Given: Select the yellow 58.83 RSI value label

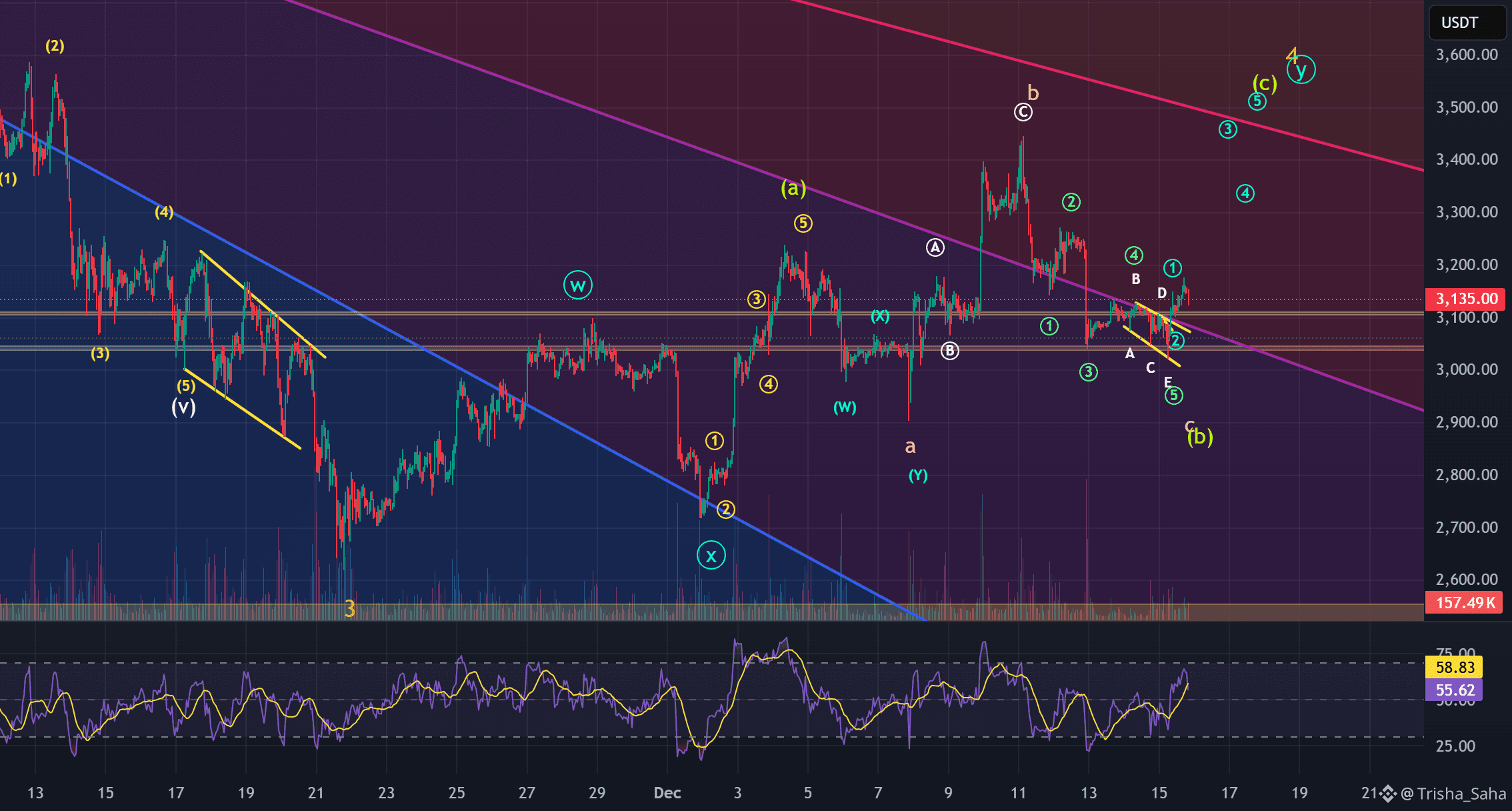Looking at the screenshot, I should [1454, 667].
